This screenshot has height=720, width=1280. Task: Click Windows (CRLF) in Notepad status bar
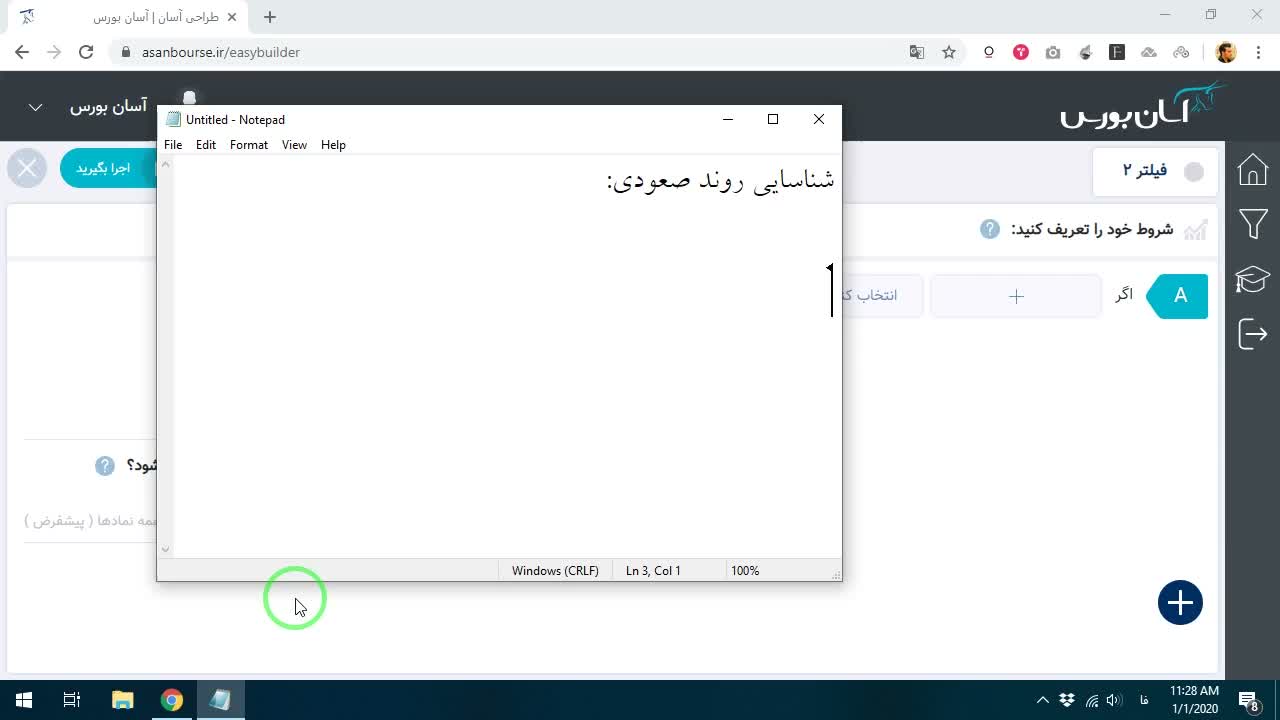(555, 571)
